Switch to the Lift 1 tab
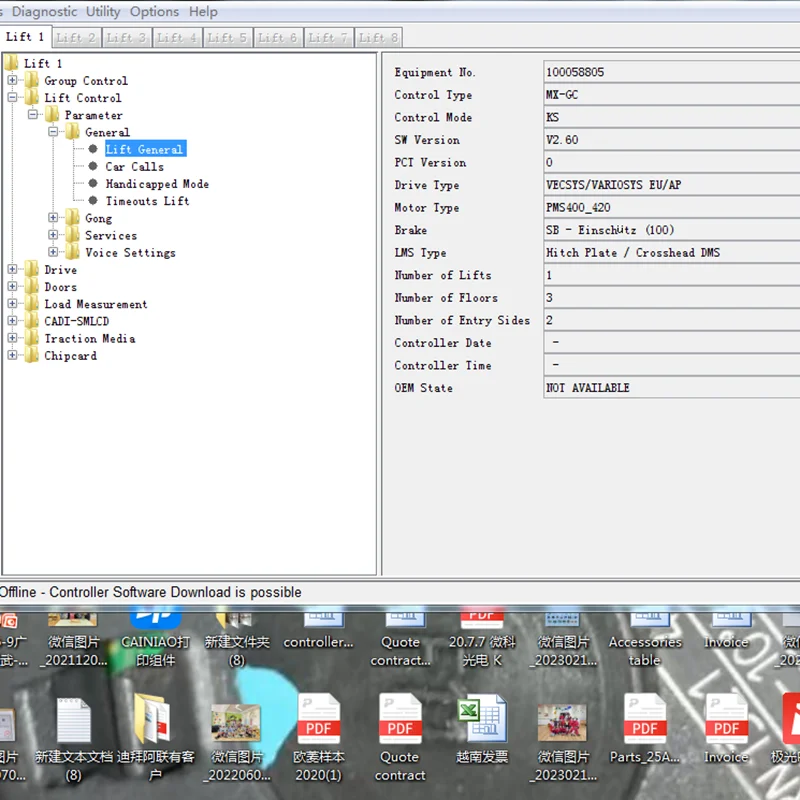Image resolution: width=800 pixels, height=800 pixels. [x=25, y=37]
